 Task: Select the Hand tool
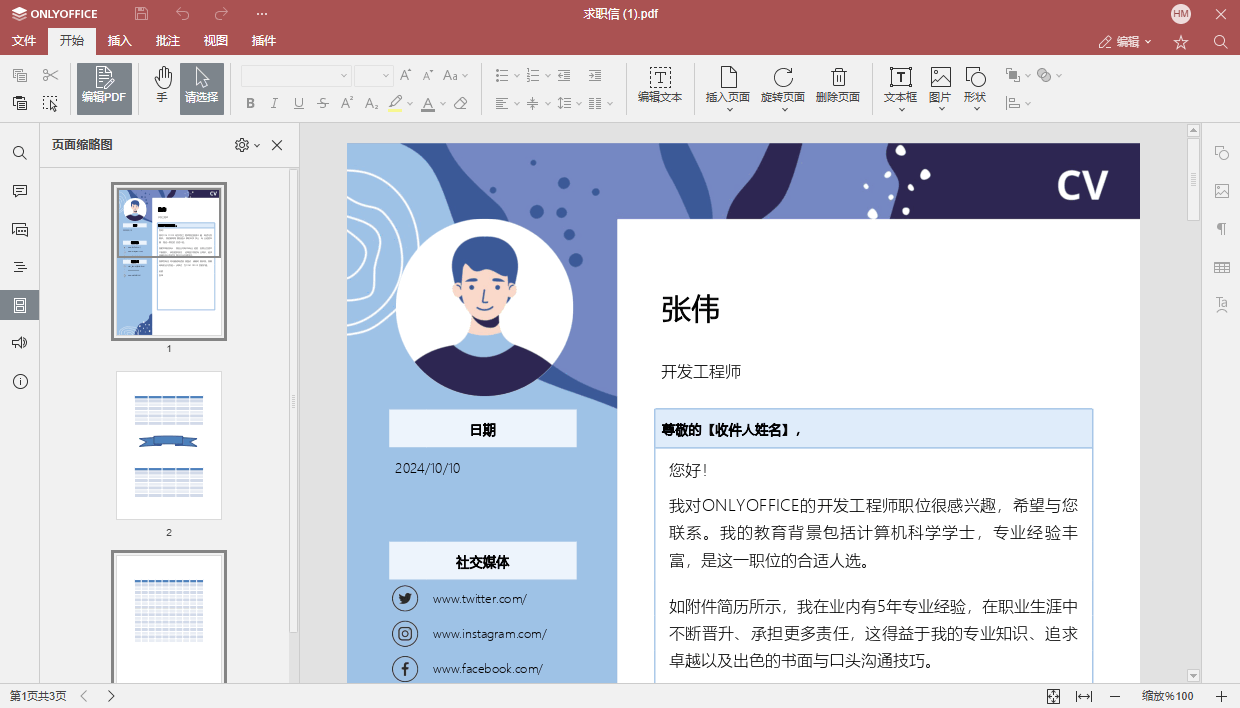[x=160, y=87]
